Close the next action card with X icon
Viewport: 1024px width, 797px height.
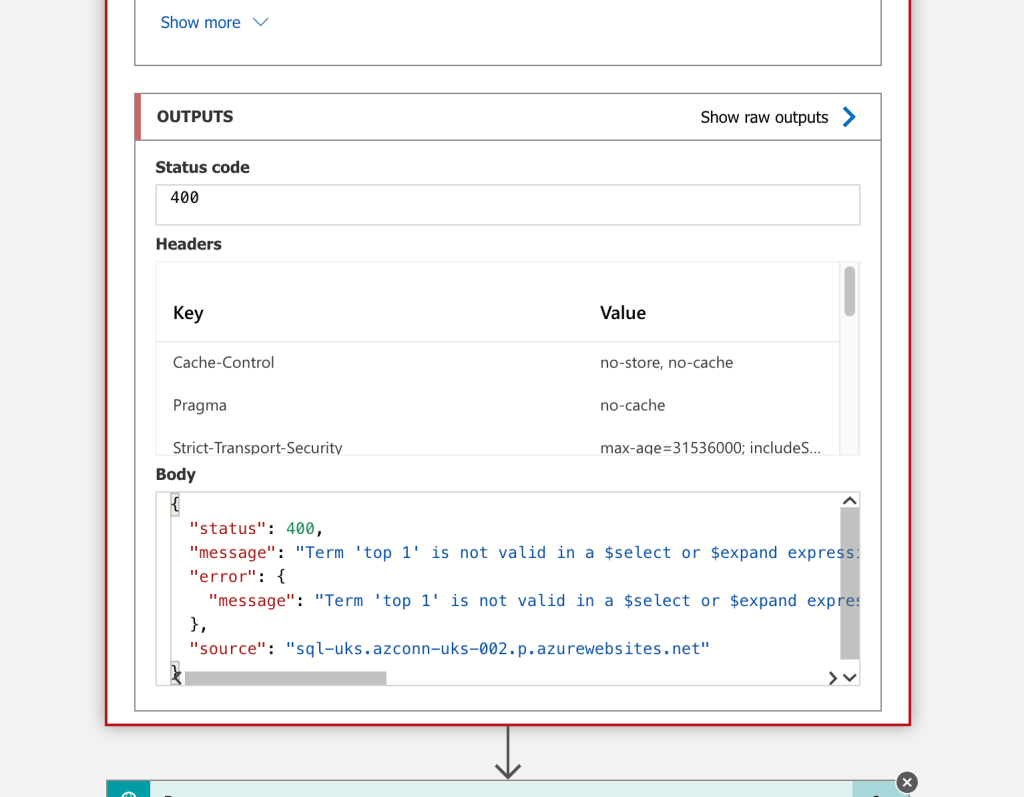[x=906, y=782]
